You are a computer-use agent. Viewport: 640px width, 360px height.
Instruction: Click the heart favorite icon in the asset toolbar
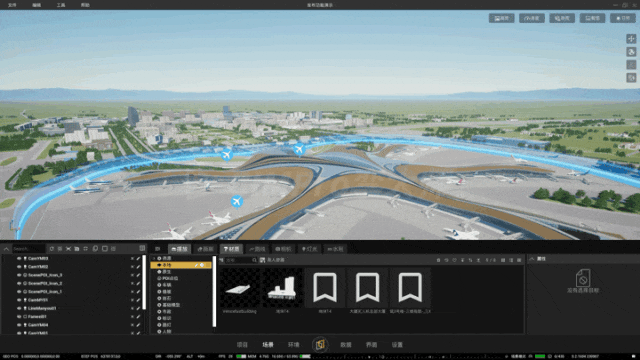pyautogui.click(x=454, y=260)
